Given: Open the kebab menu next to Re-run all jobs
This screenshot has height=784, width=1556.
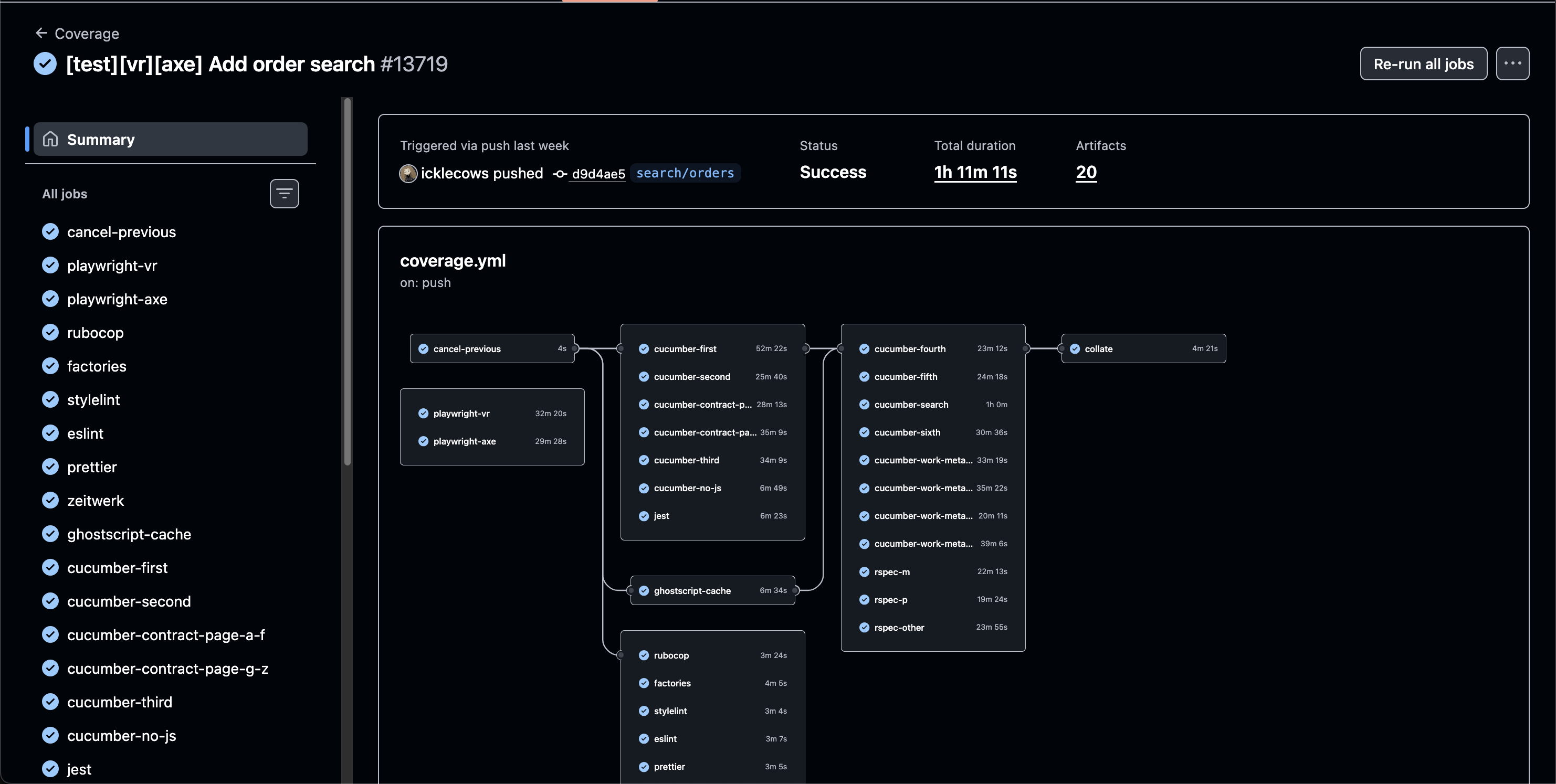Looking at the screenshot, I should (1513, 63).
